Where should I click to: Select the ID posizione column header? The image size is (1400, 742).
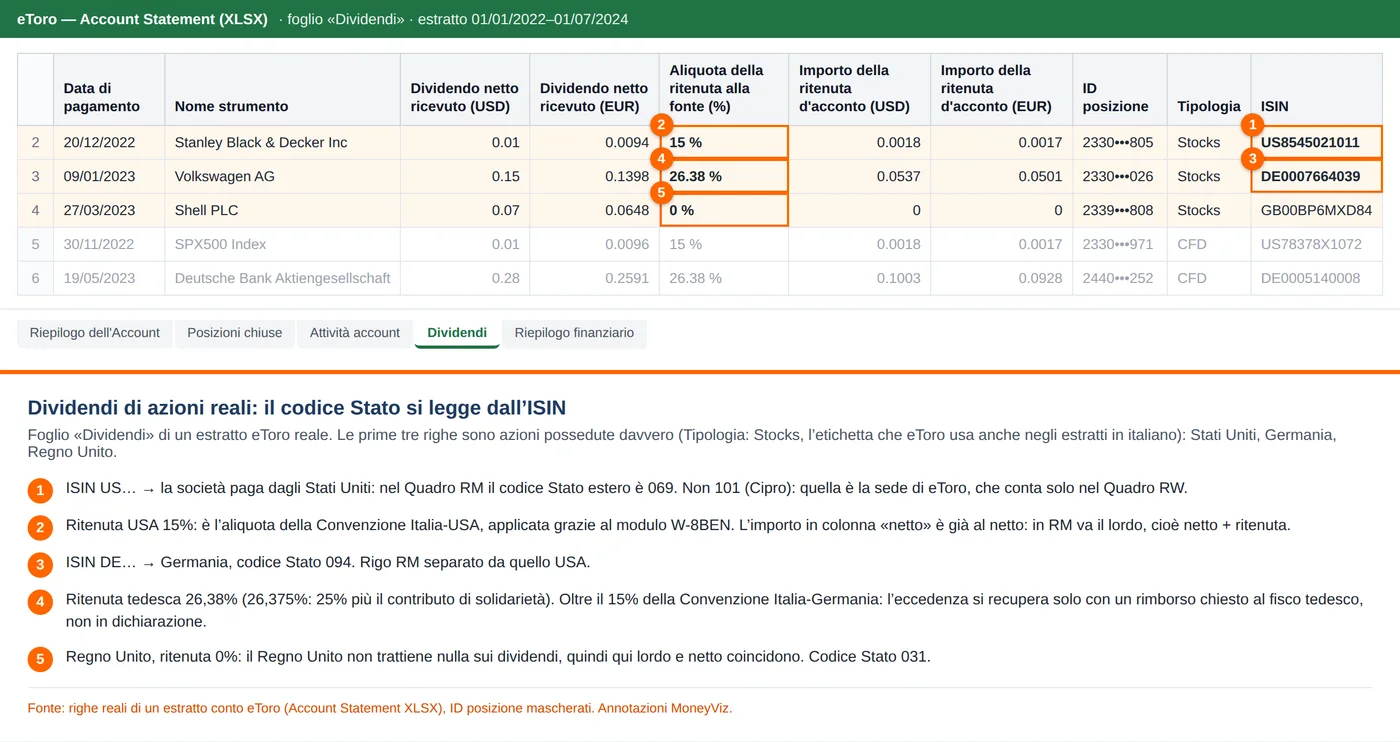pyautogui.click(x=1120, y=89)
